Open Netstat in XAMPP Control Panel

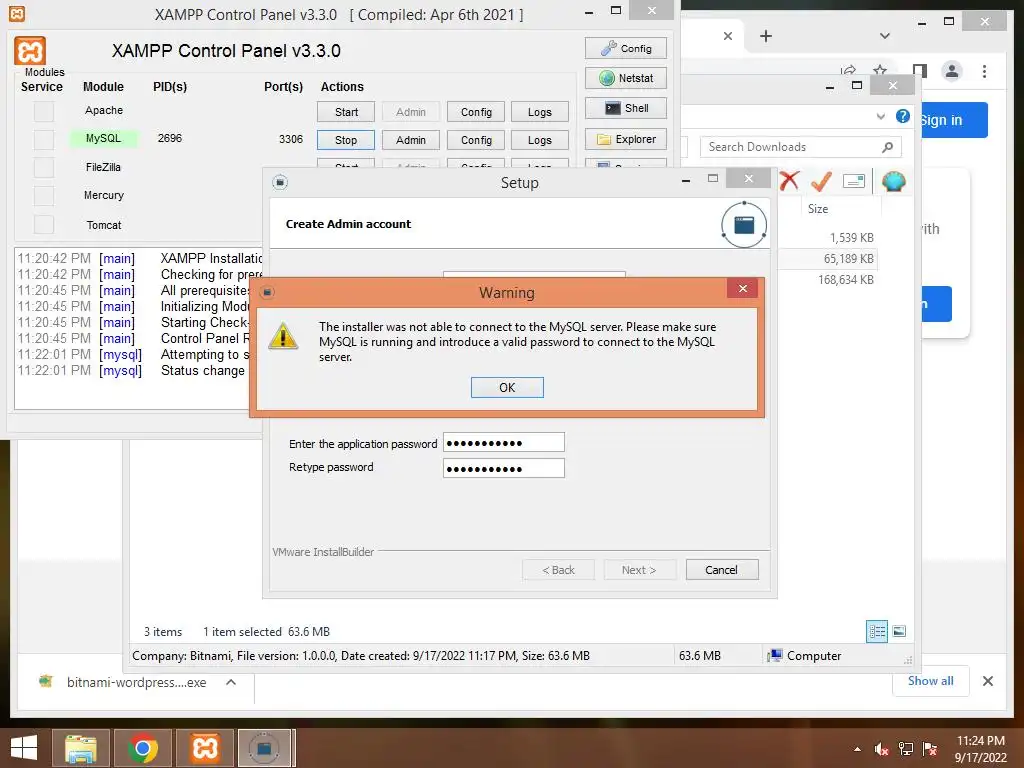click(626, 78)
